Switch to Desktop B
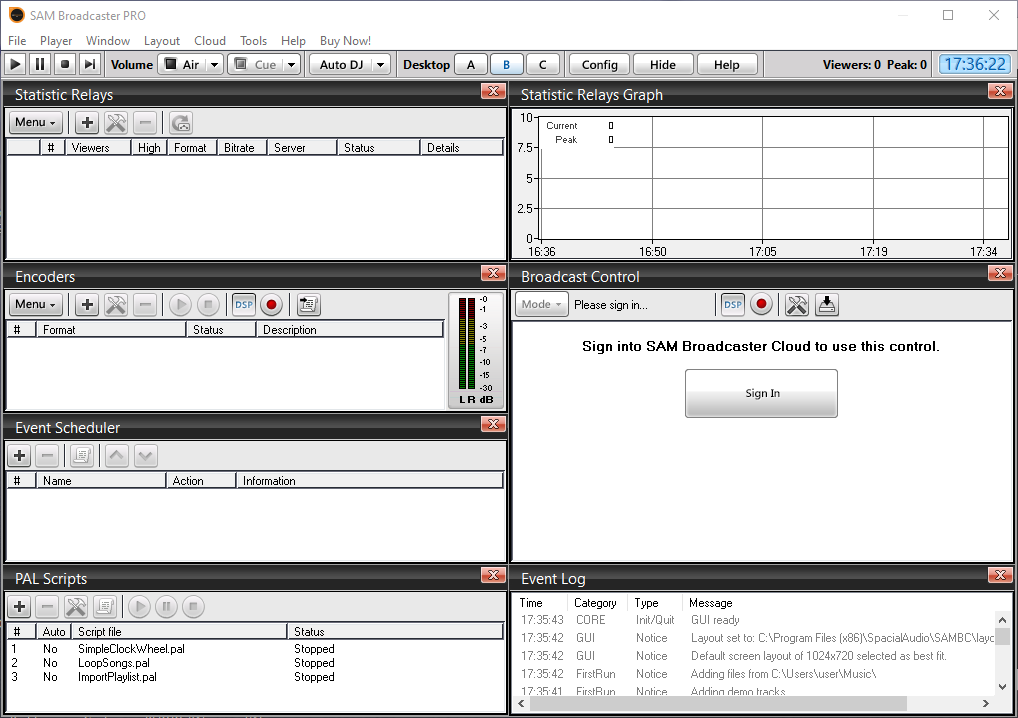 506,64
